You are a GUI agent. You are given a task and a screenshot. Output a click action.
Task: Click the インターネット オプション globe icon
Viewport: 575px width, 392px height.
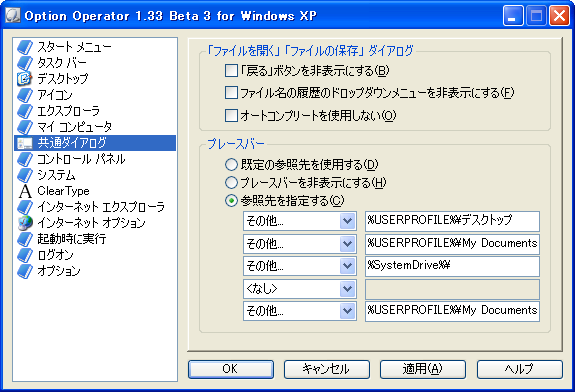click(x=25, y=223)
